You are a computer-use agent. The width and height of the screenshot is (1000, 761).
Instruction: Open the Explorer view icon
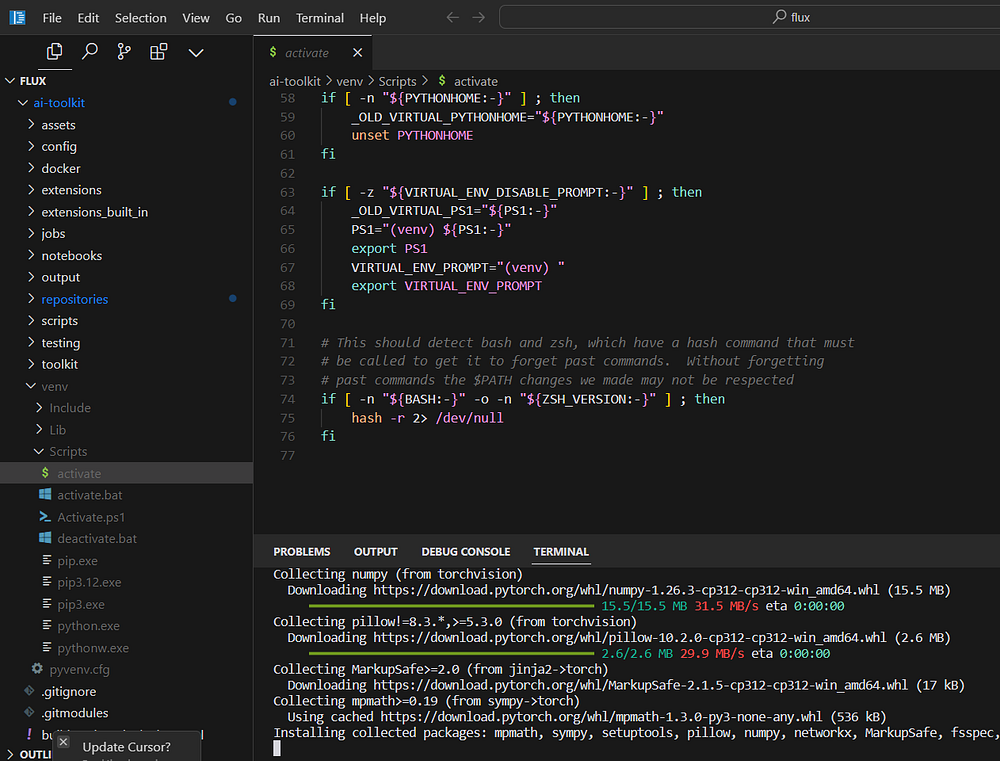coord(55,52)
